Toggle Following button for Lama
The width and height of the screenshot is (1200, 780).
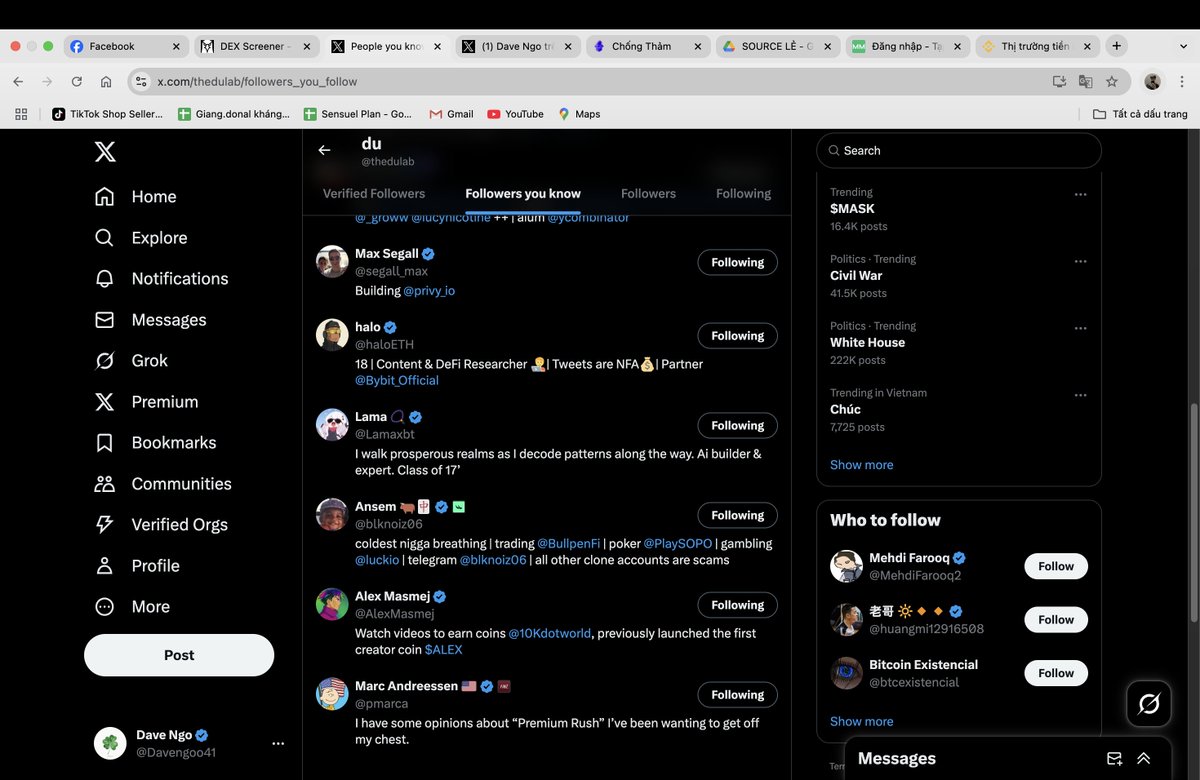[737, 426]
